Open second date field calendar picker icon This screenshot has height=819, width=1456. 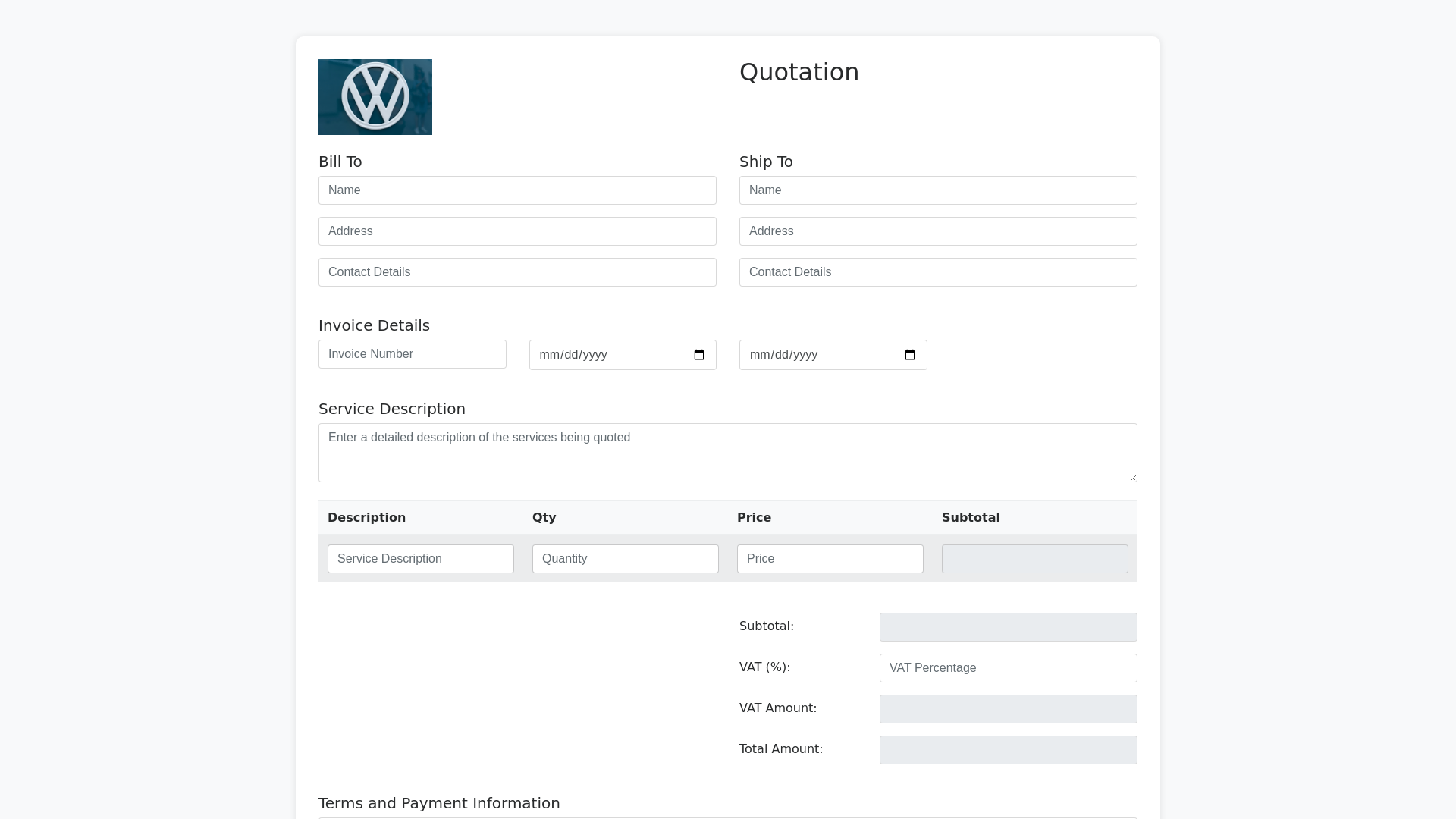coord(910,355)
